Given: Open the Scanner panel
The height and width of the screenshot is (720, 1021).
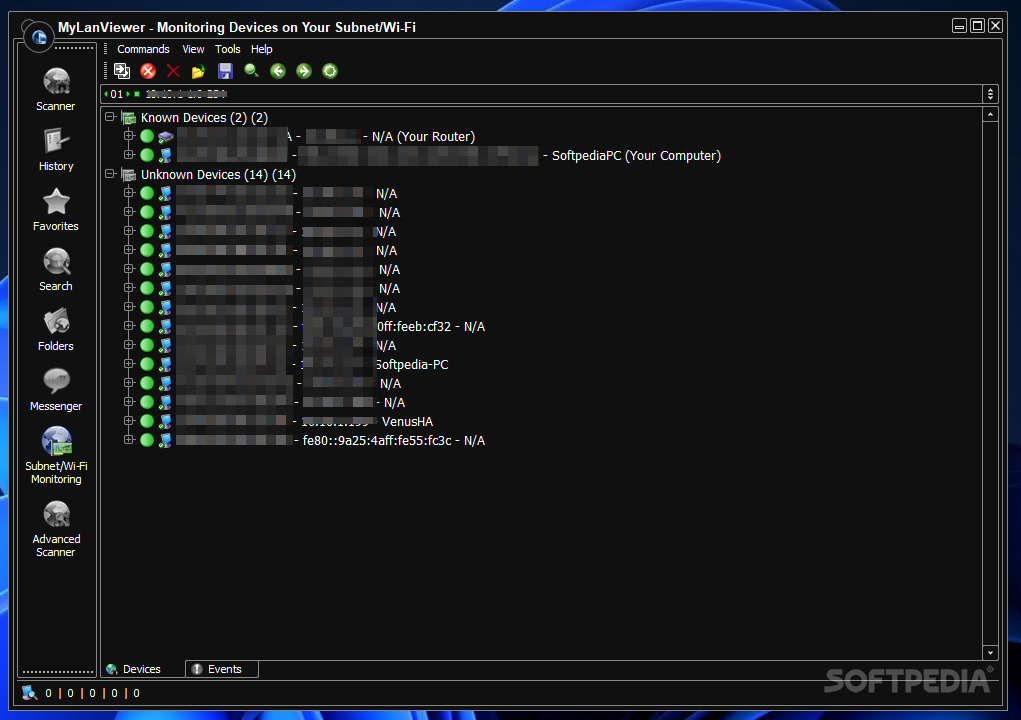Looking at the screenshot, I should tap(56, 89).
